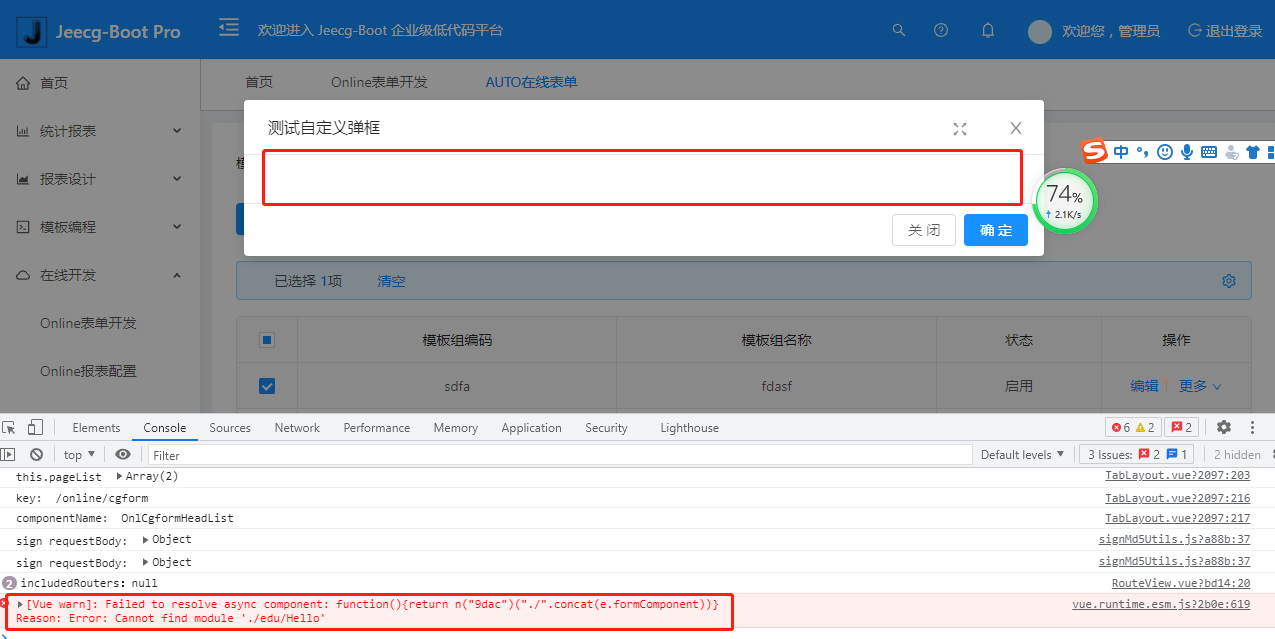The height and width of the screenshot is (639, 1275).
Task: Open the DevTools Application tab
Action: 532,428
